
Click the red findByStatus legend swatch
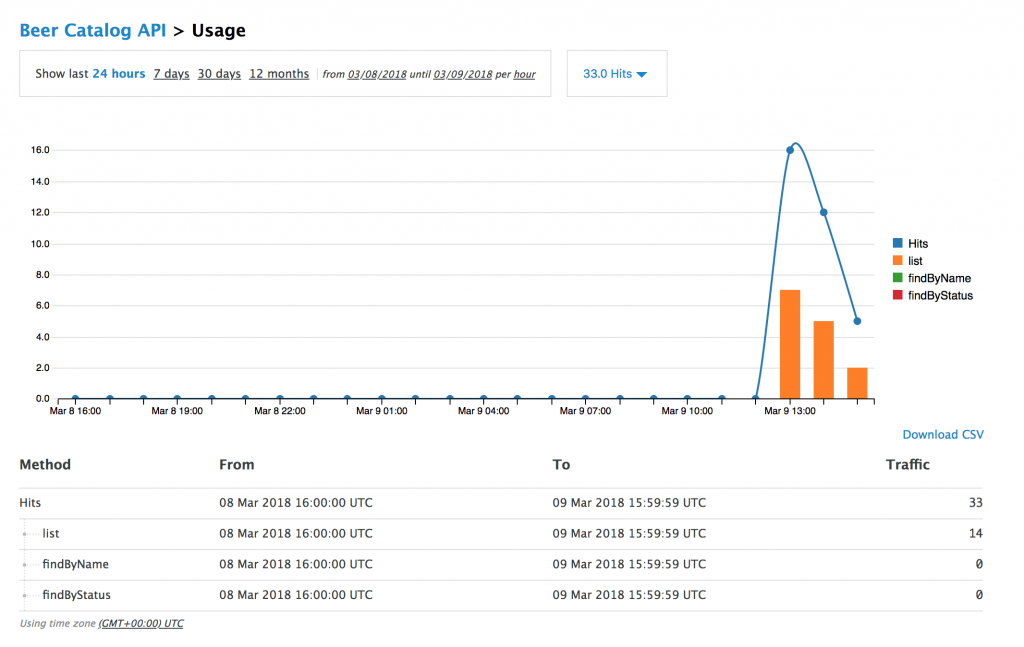pos(897,296)
